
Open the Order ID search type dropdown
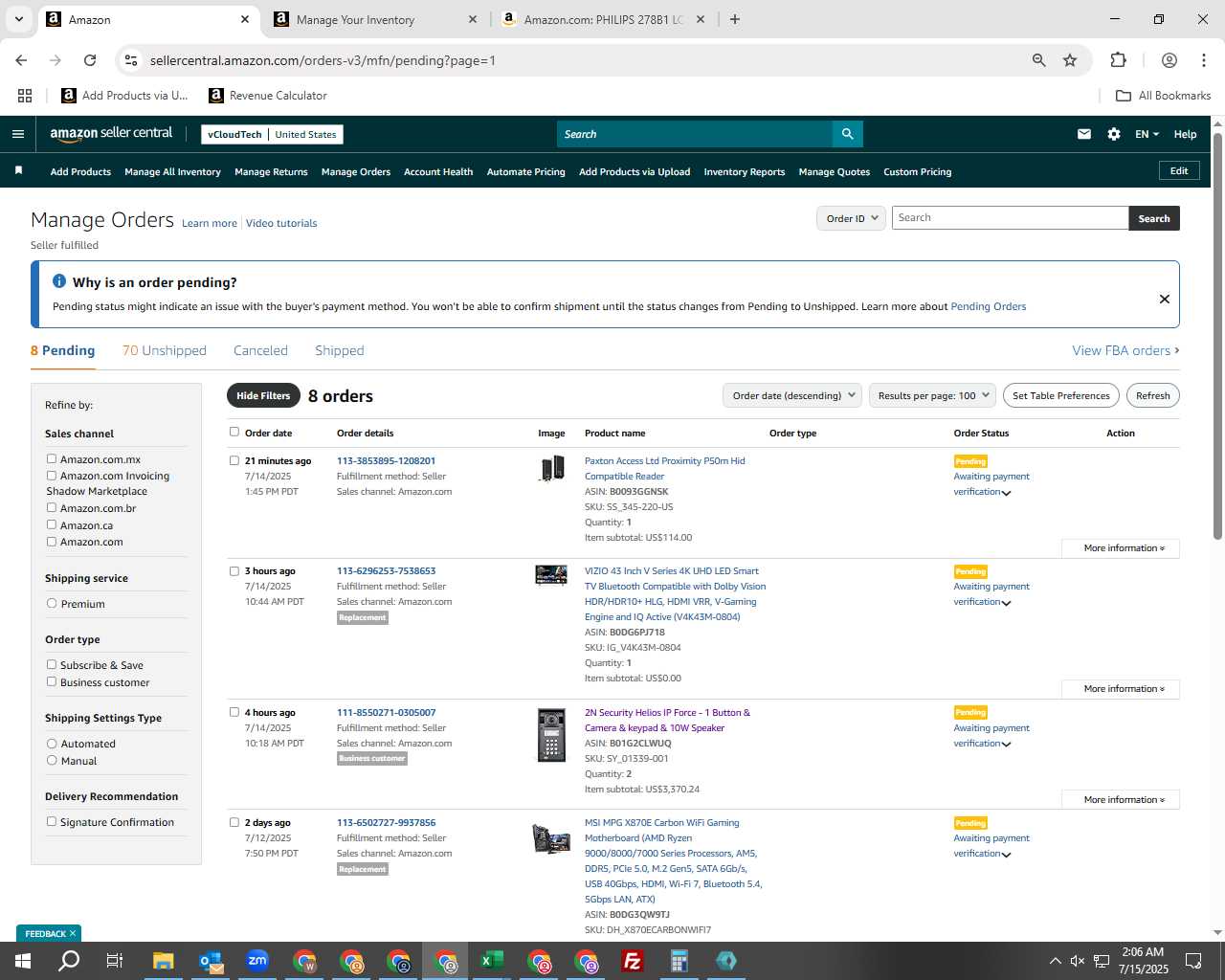852,218
